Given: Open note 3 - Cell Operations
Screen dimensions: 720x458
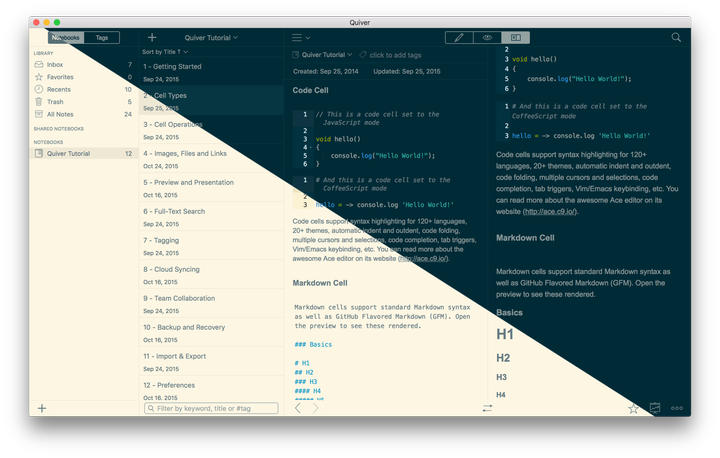Looking at the screenshot, I should pyautogui.click(x=211, y=129).
